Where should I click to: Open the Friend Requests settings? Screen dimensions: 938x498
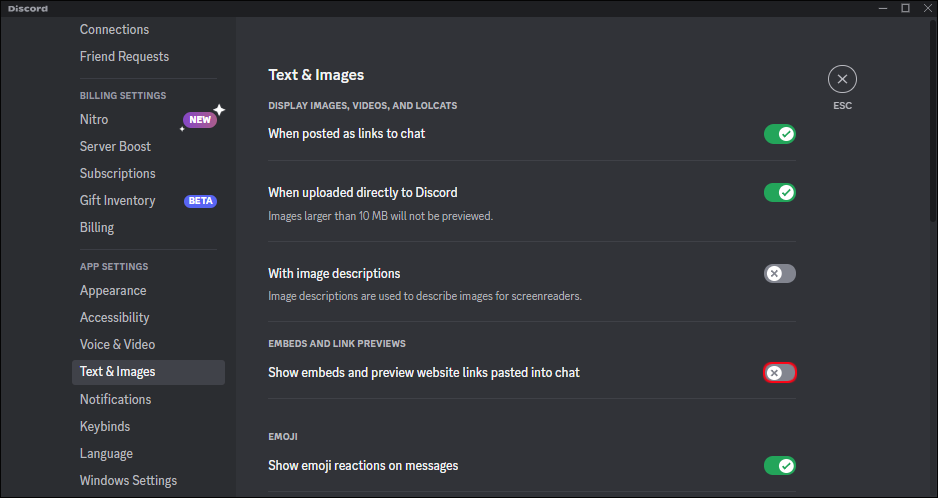(124, 57)
